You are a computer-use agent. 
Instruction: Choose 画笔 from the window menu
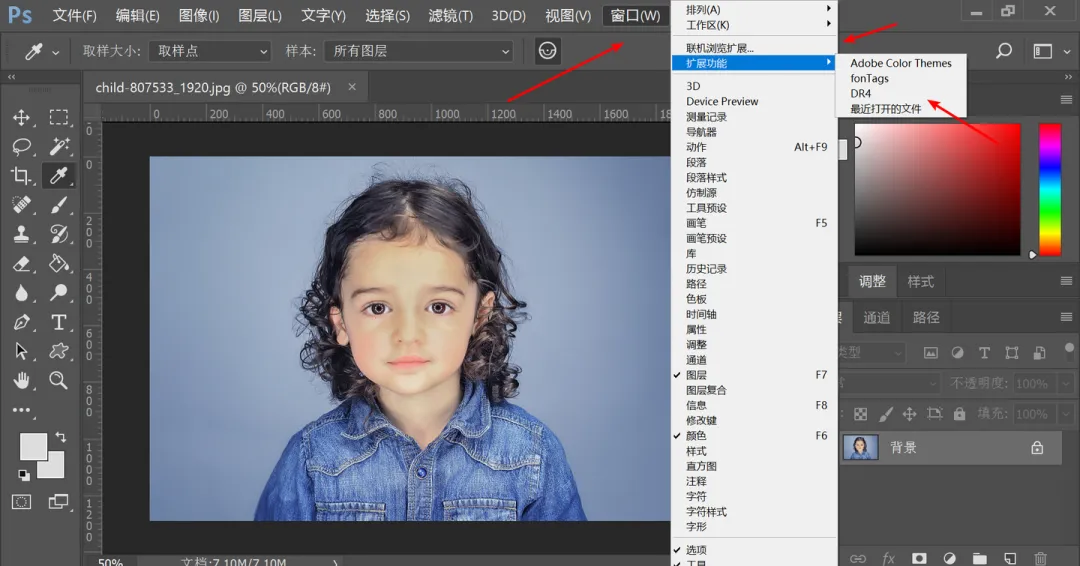point(754,223)
